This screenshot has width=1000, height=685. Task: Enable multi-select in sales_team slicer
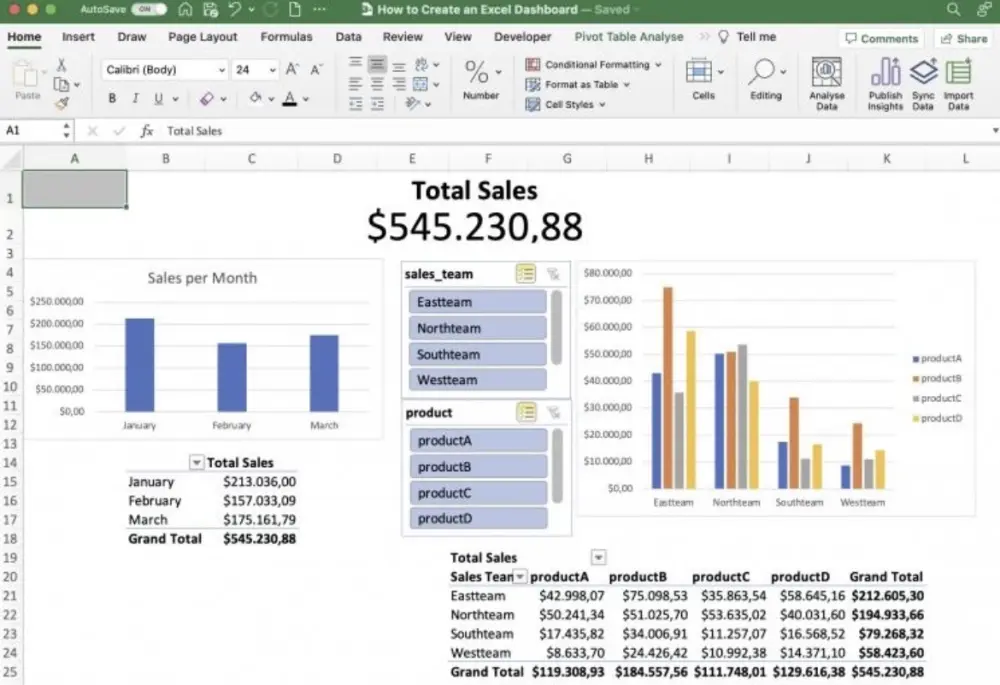click(526, 274)
